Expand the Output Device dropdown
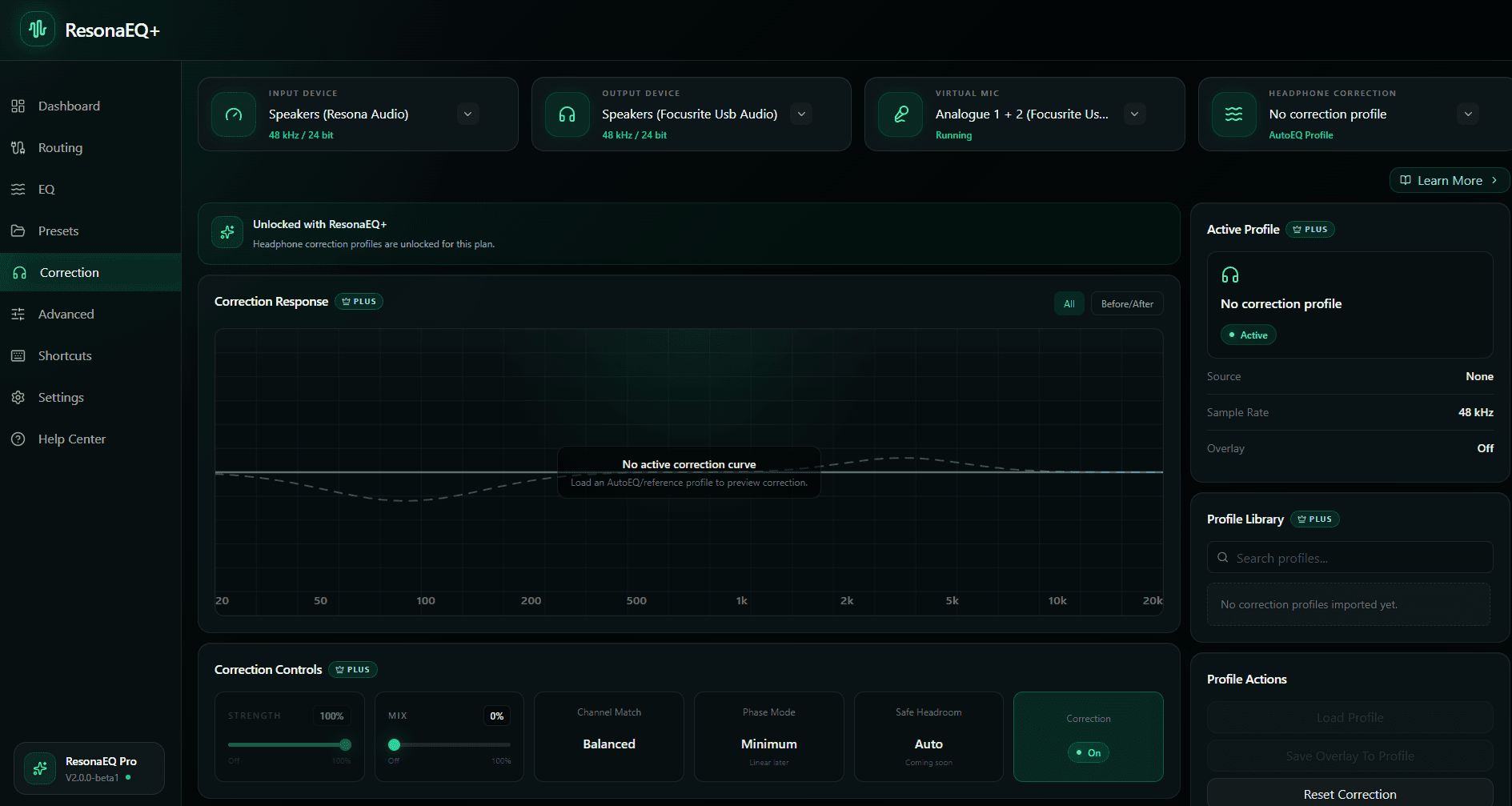 point(801,114)
